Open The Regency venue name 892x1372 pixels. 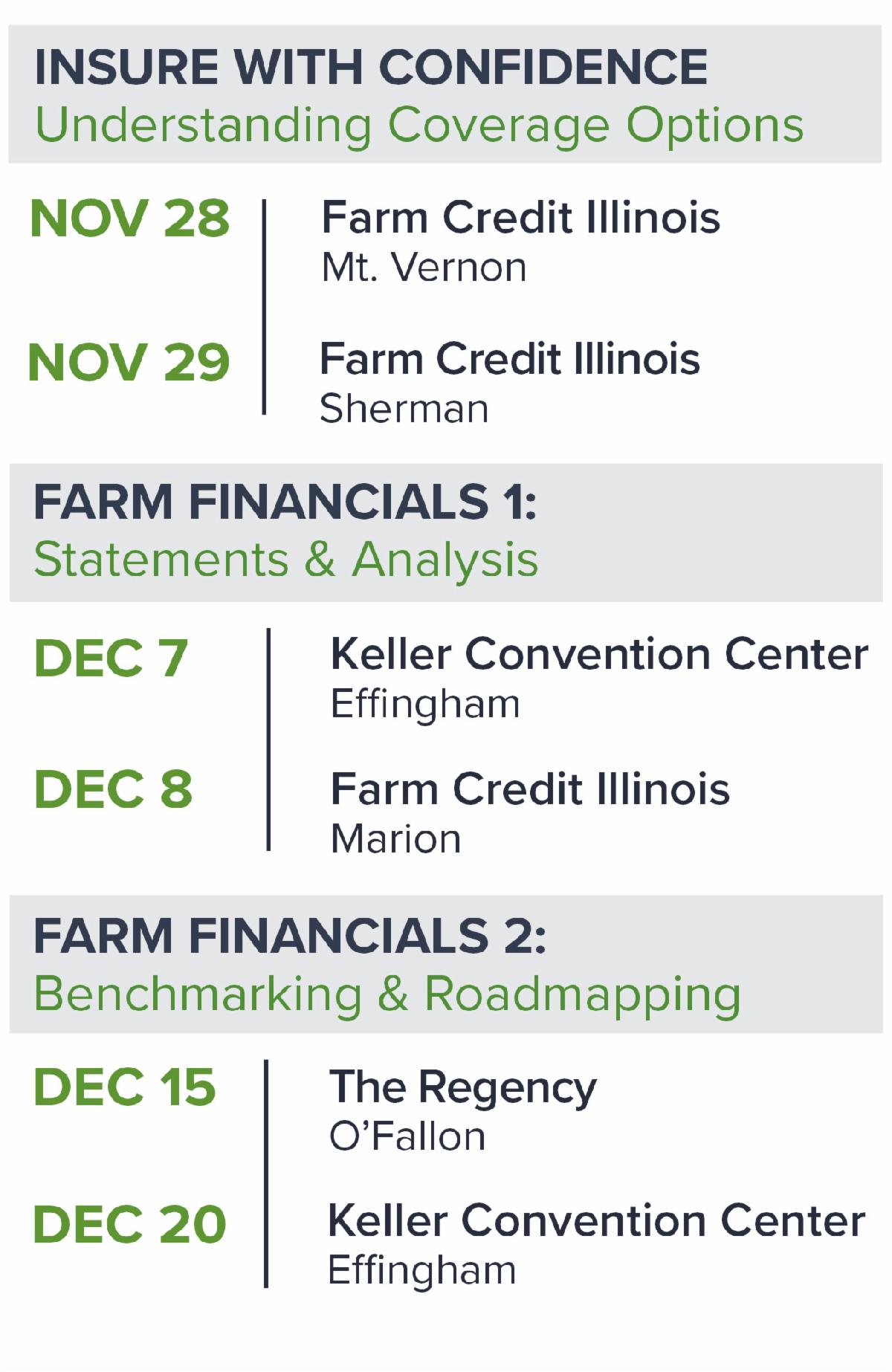pyautogui.click(x=462, y=1087)
